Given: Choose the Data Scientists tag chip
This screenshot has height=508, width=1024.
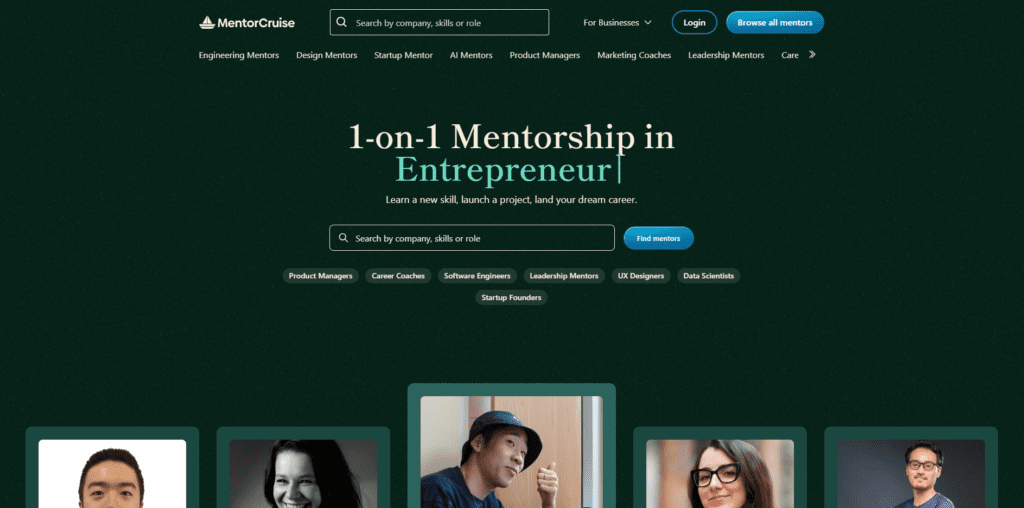Looking at the screenshot, I should pos(709,276).
